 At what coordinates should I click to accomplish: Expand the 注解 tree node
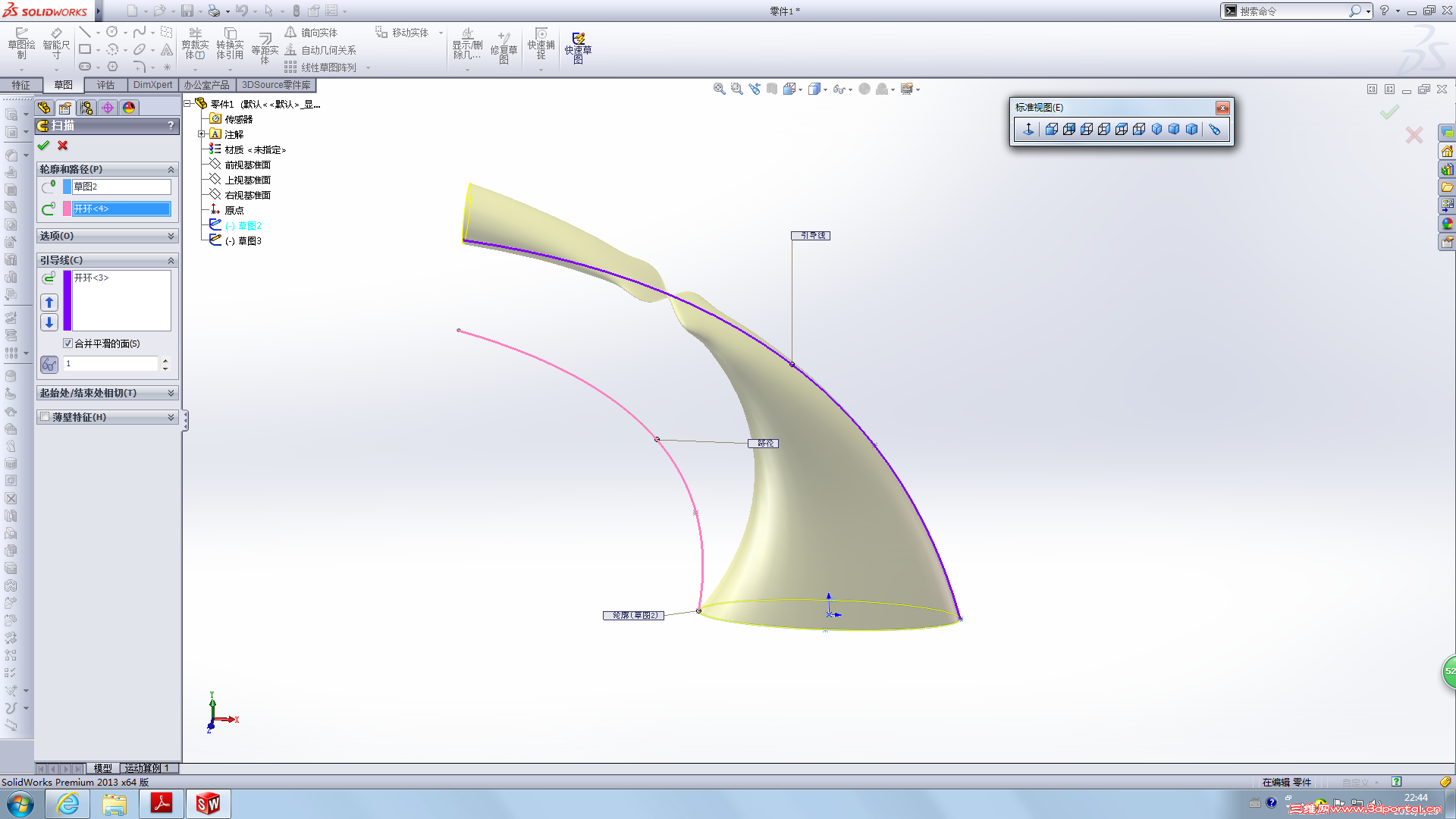click(x=202, y=134)
